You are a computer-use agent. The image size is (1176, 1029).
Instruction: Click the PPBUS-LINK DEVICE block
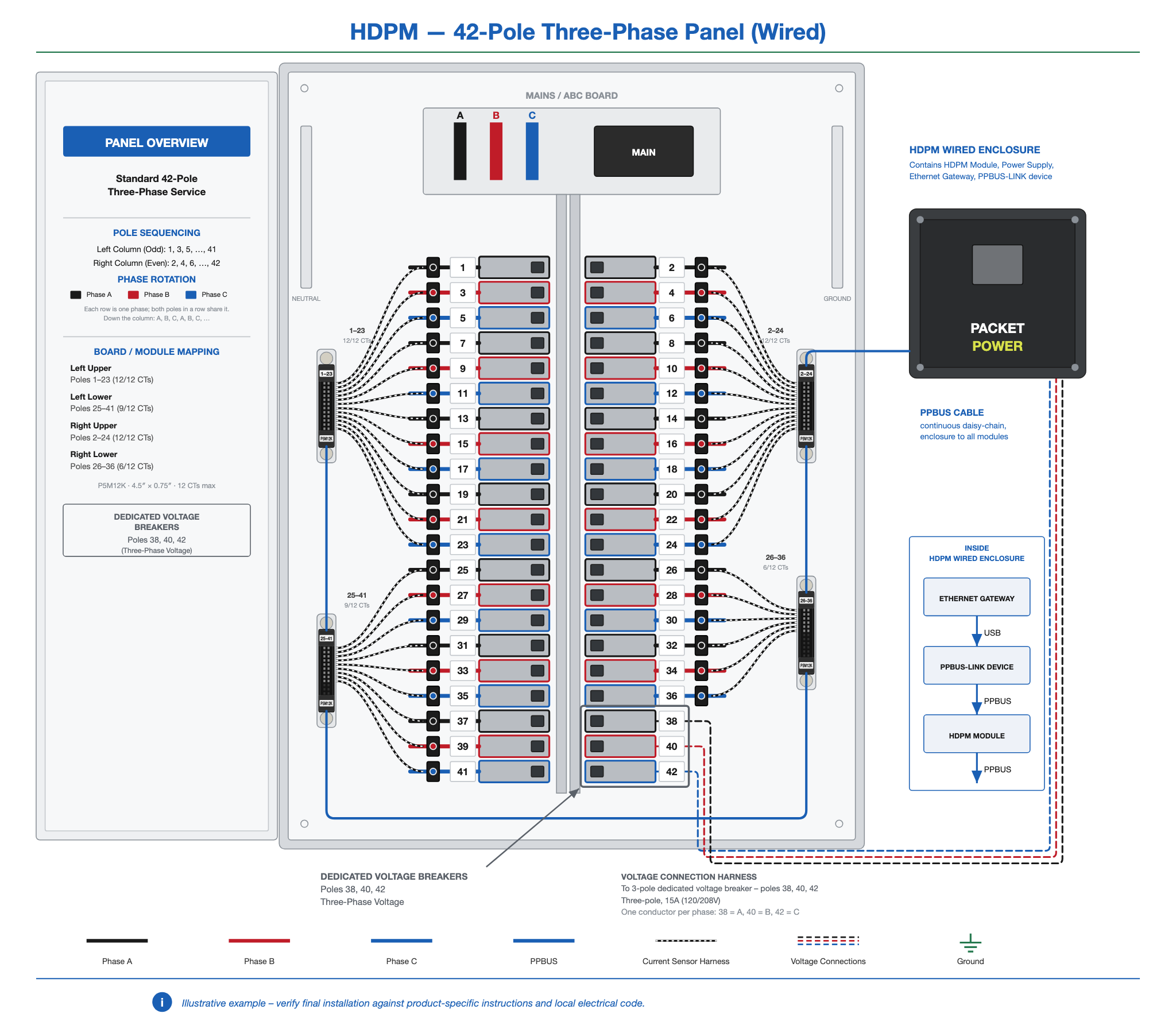point(977,666)
